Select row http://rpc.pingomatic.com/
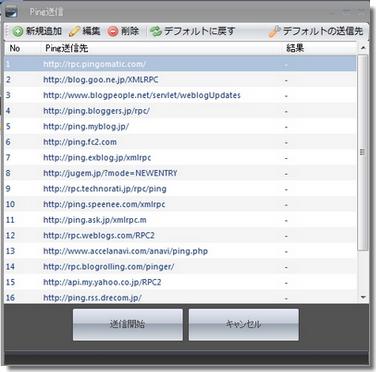The width and height of the screenshot is (376, 372). [180, 64]
